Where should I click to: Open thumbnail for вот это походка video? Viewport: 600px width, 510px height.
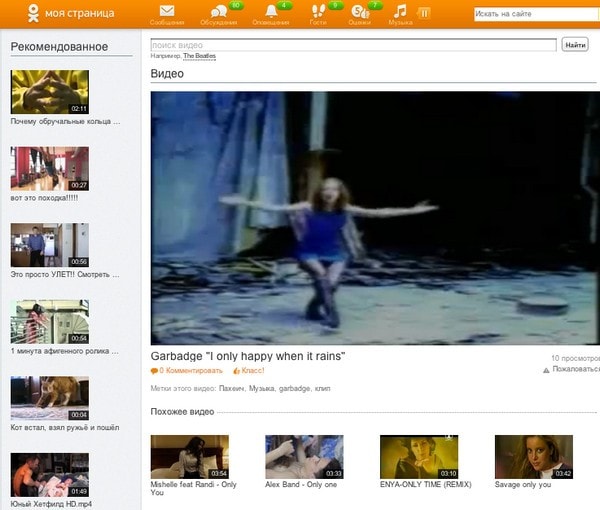click(x=50, y=169)
